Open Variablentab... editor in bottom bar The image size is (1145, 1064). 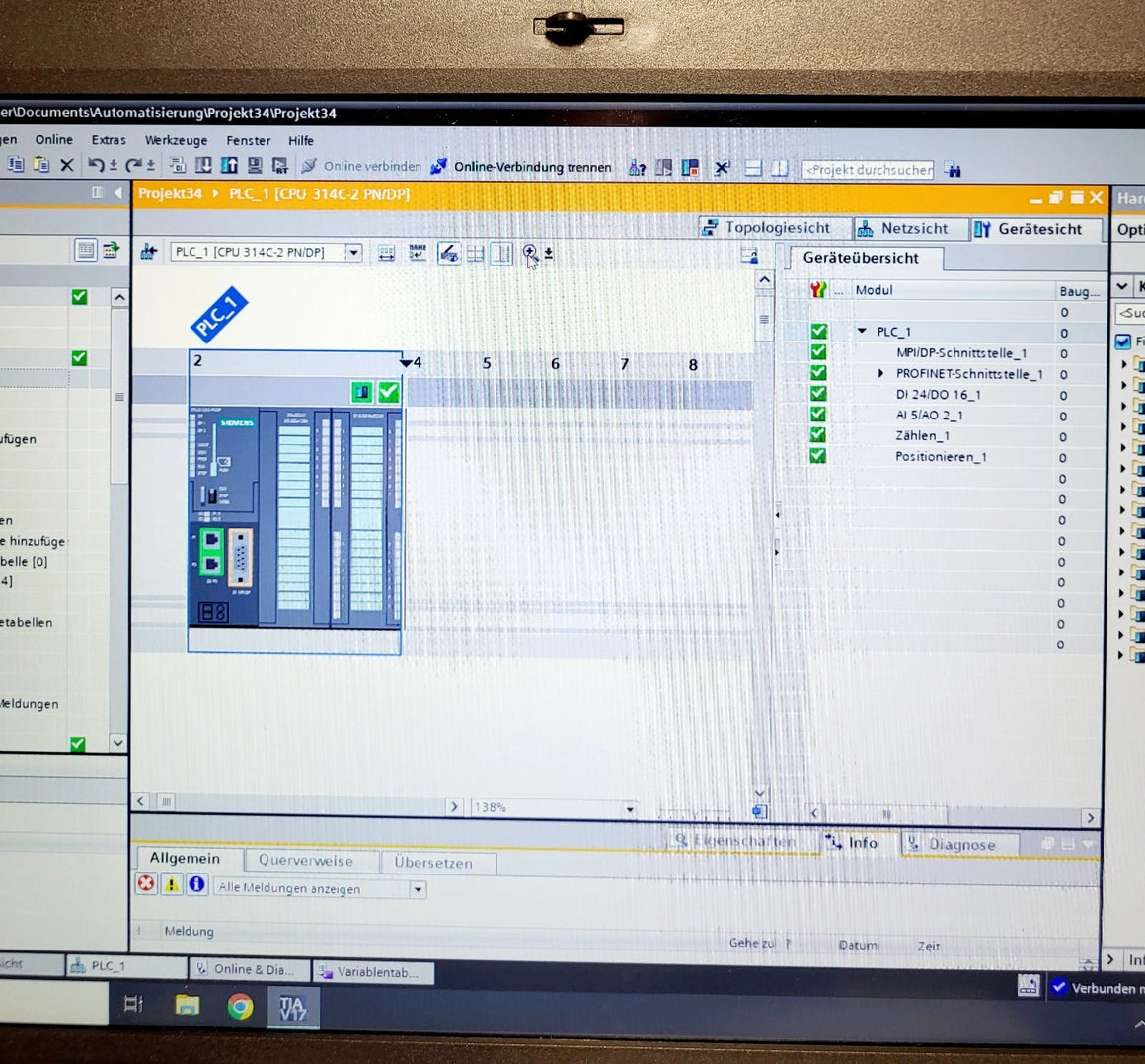coord(374,972)
